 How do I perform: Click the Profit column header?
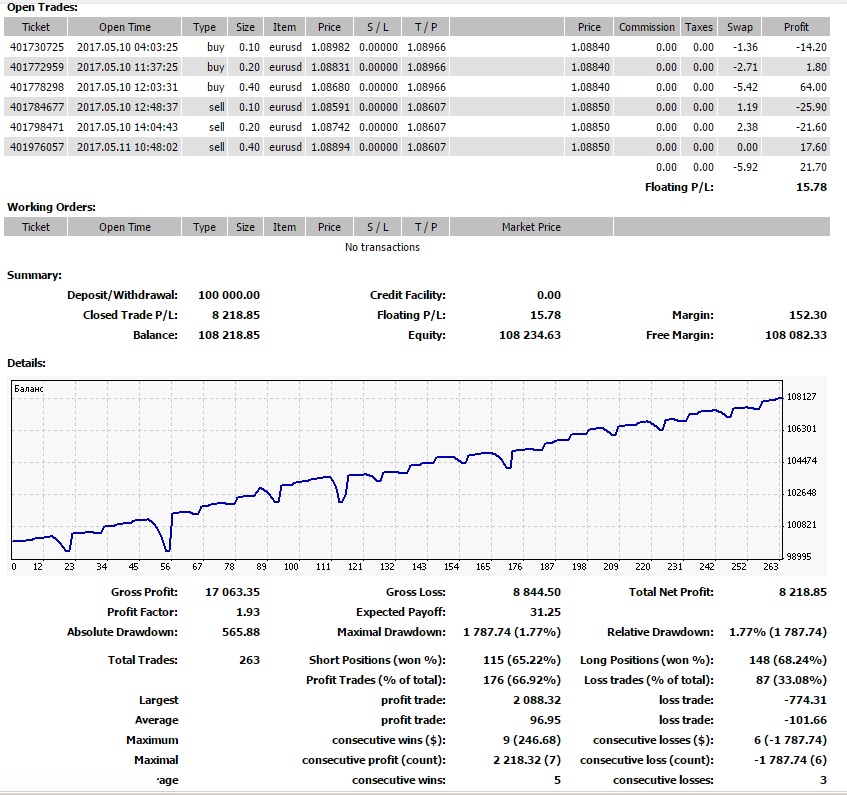pos(796,27)
